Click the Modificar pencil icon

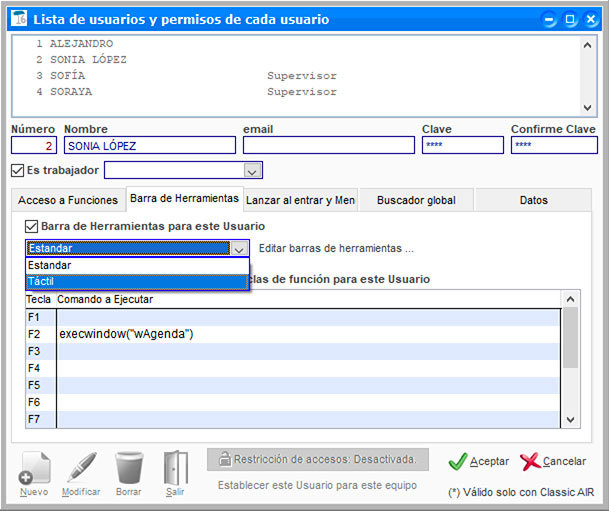82,468
